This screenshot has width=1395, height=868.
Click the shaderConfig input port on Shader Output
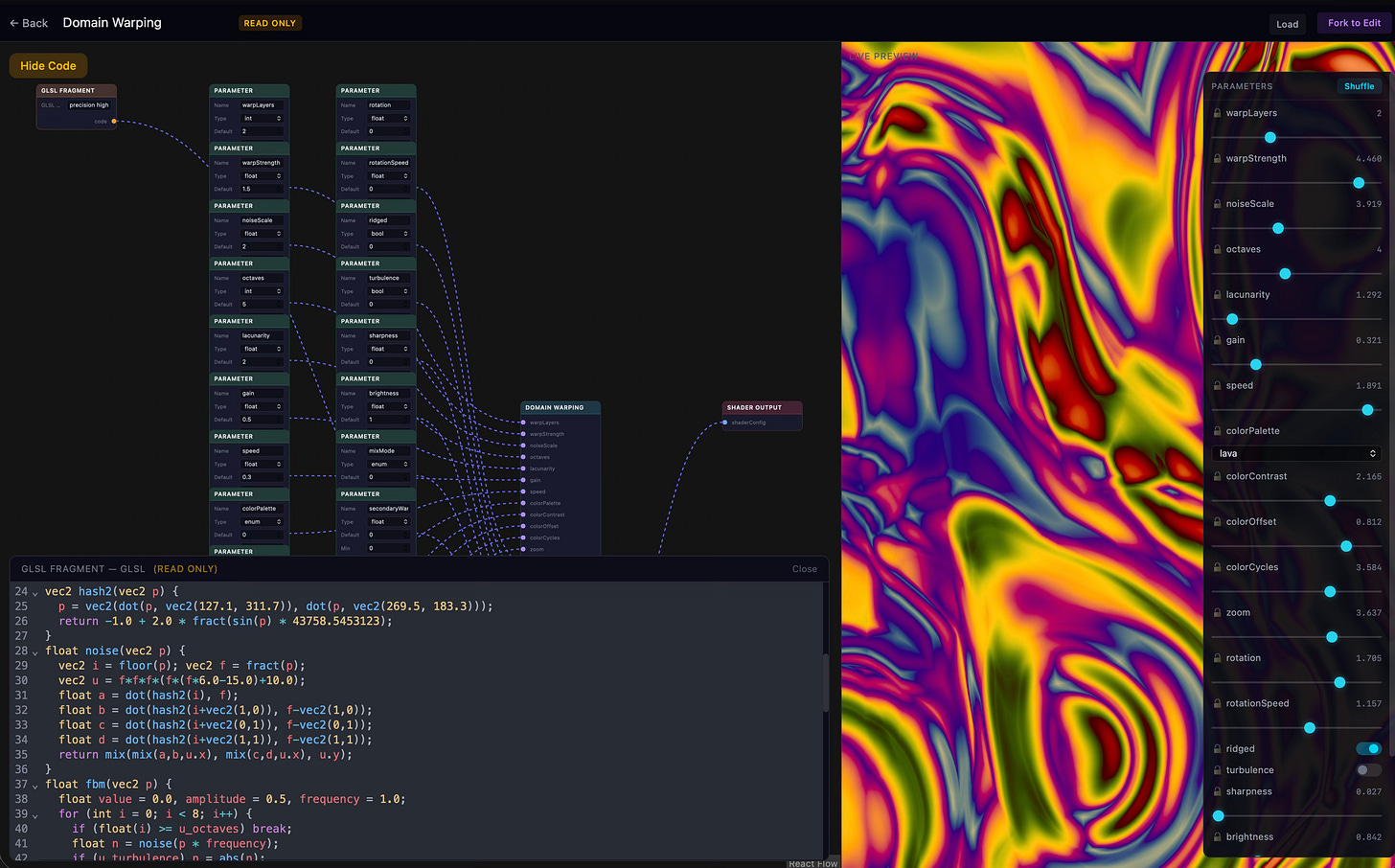coord(724,423)
